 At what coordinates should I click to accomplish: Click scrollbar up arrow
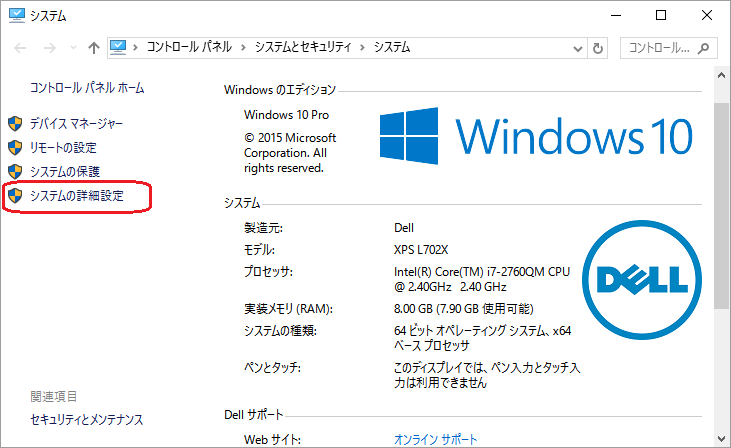721,75
